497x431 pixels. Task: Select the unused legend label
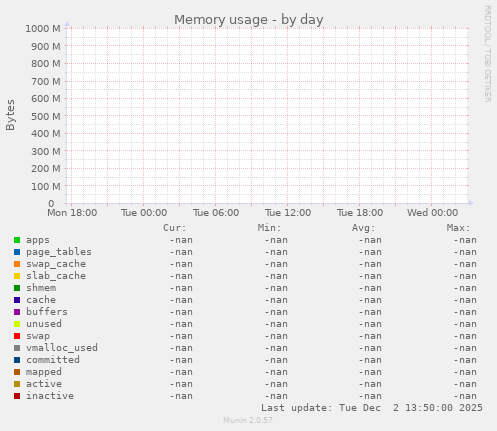pos(44,324)
